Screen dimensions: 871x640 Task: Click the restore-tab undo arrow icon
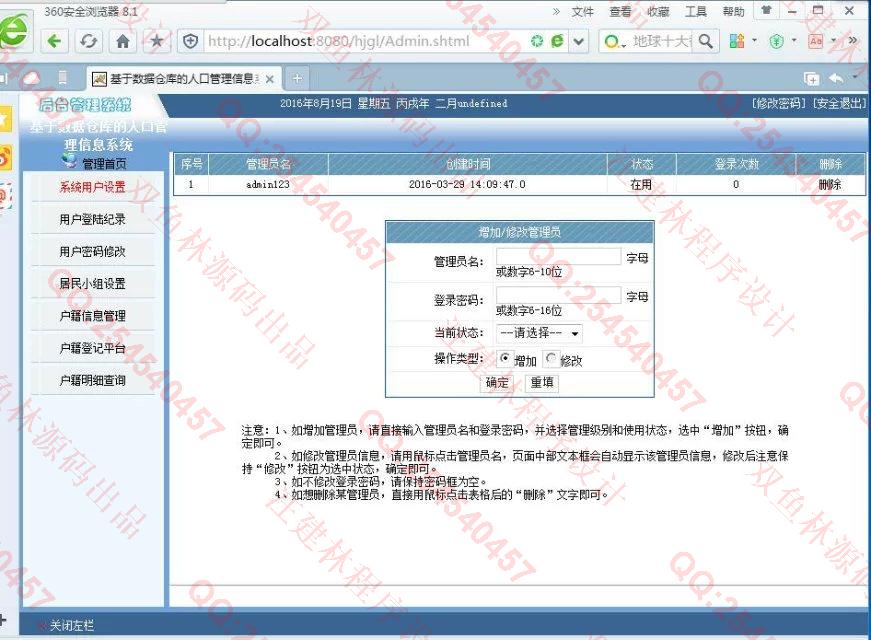coord(836,78)
